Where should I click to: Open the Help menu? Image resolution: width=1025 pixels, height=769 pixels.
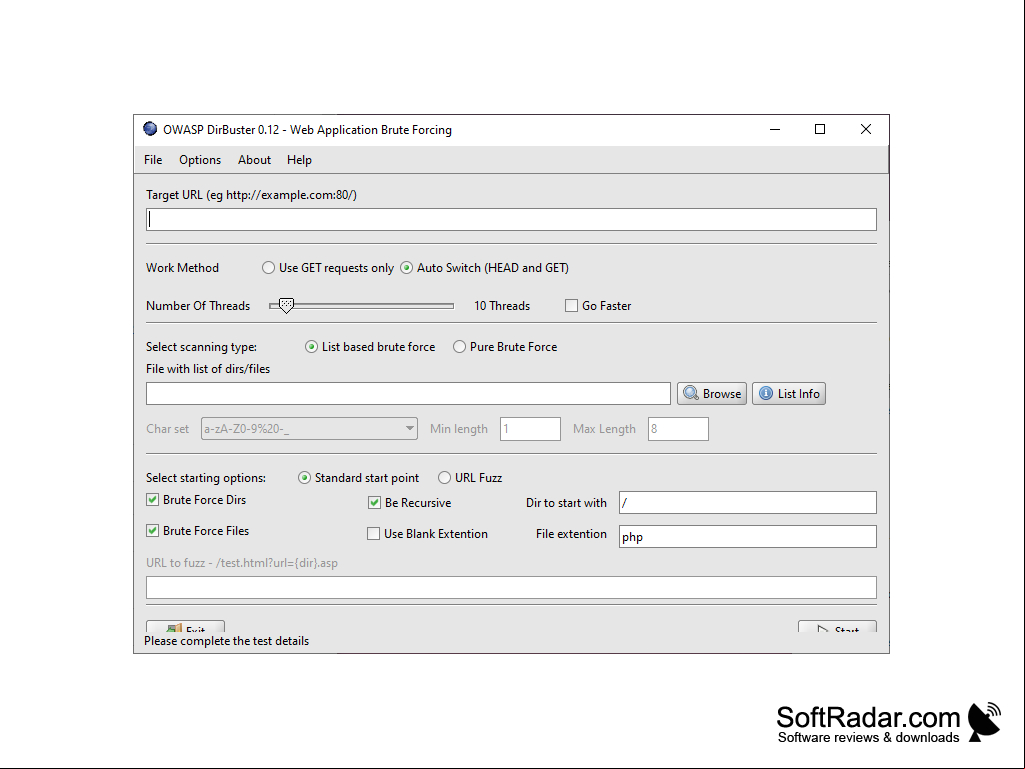tap(299, 160)
